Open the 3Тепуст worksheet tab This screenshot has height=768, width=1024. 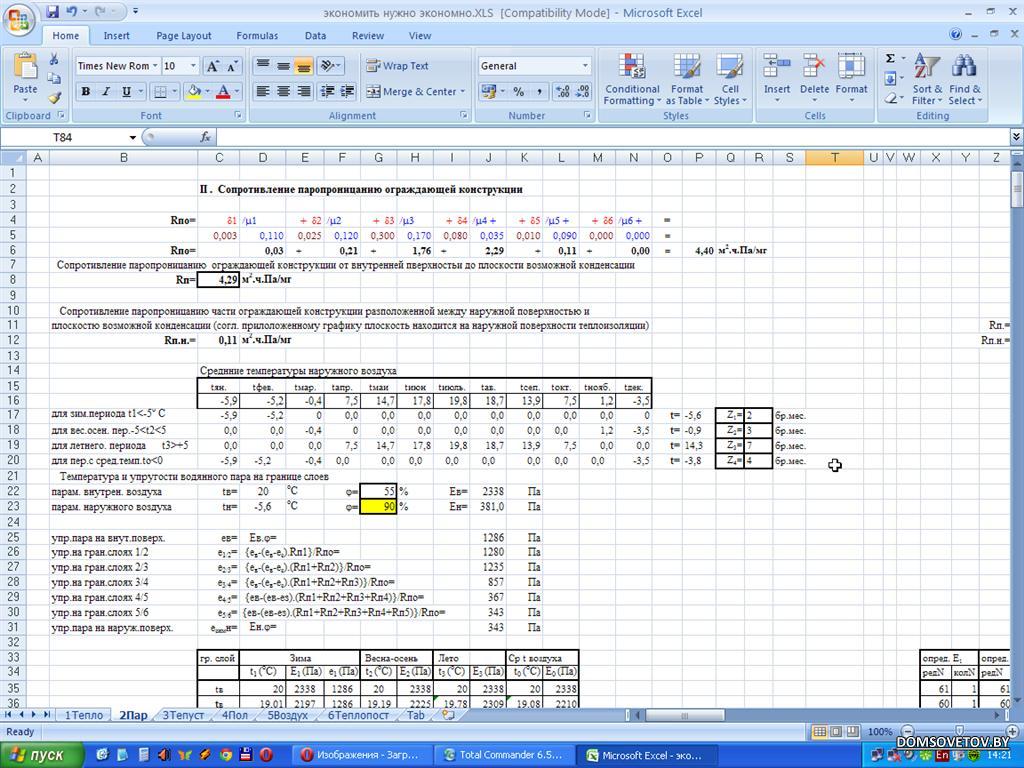pos(183,715)
